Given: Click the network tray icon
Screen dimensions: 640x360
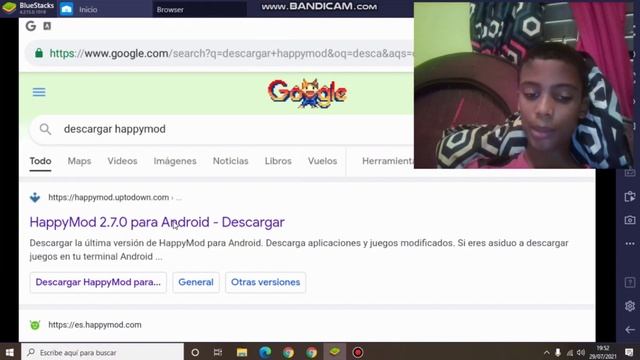Looking at the screenshot, I should (x=570, y=353).
